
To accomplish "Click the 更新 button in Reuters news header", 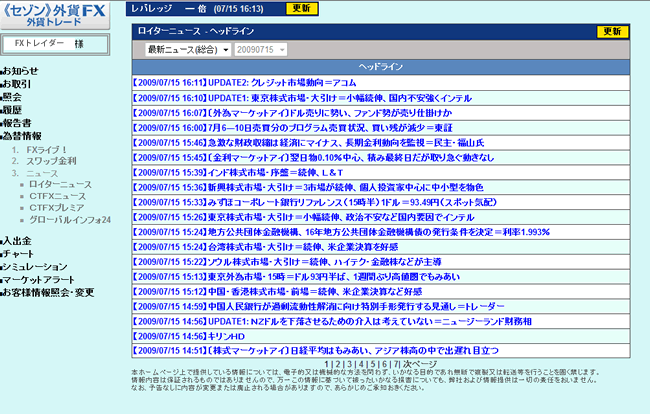I will [x=612, y=31].
